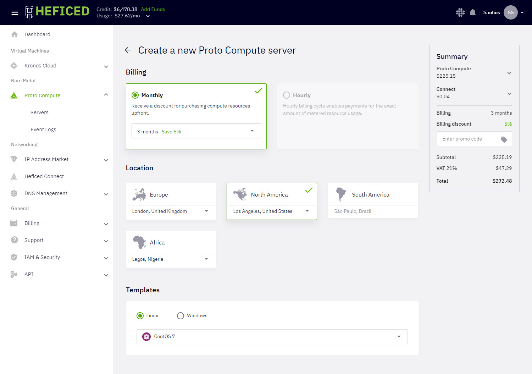Screen dimensions: 532x374
Task: Click the Subtotal amount in Summary
Action: click(x=502, y=157)
